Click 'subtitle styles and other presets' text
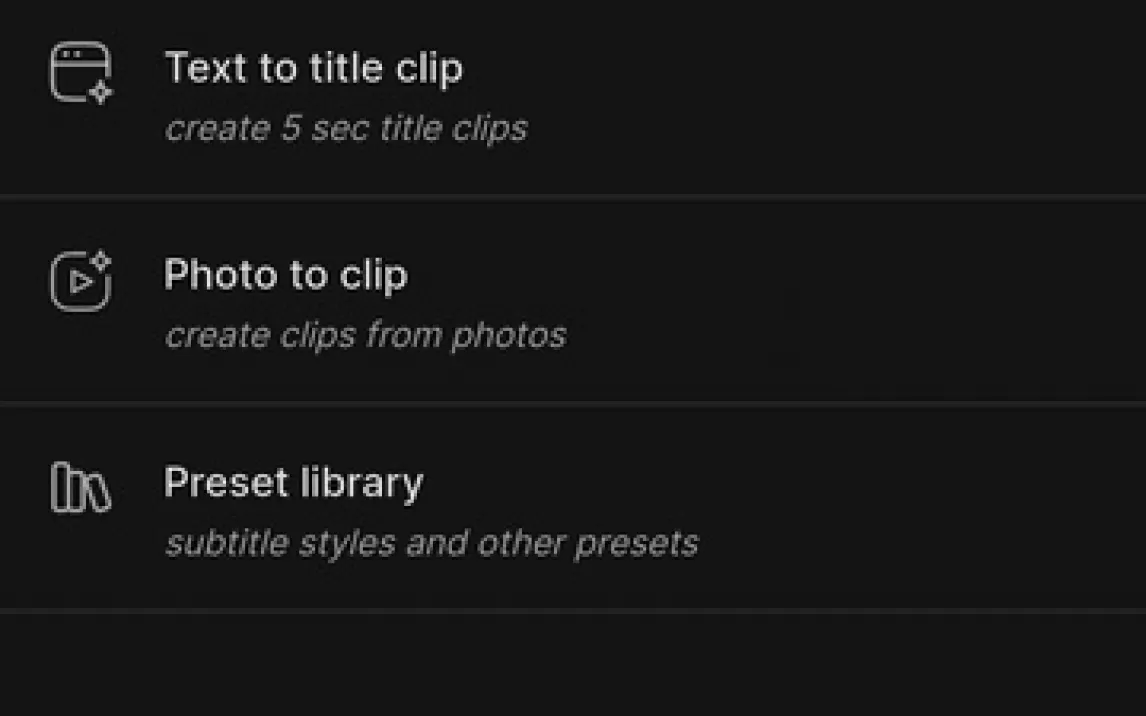Viewport: 1146px width, 716px height. [x=431, y=543]
